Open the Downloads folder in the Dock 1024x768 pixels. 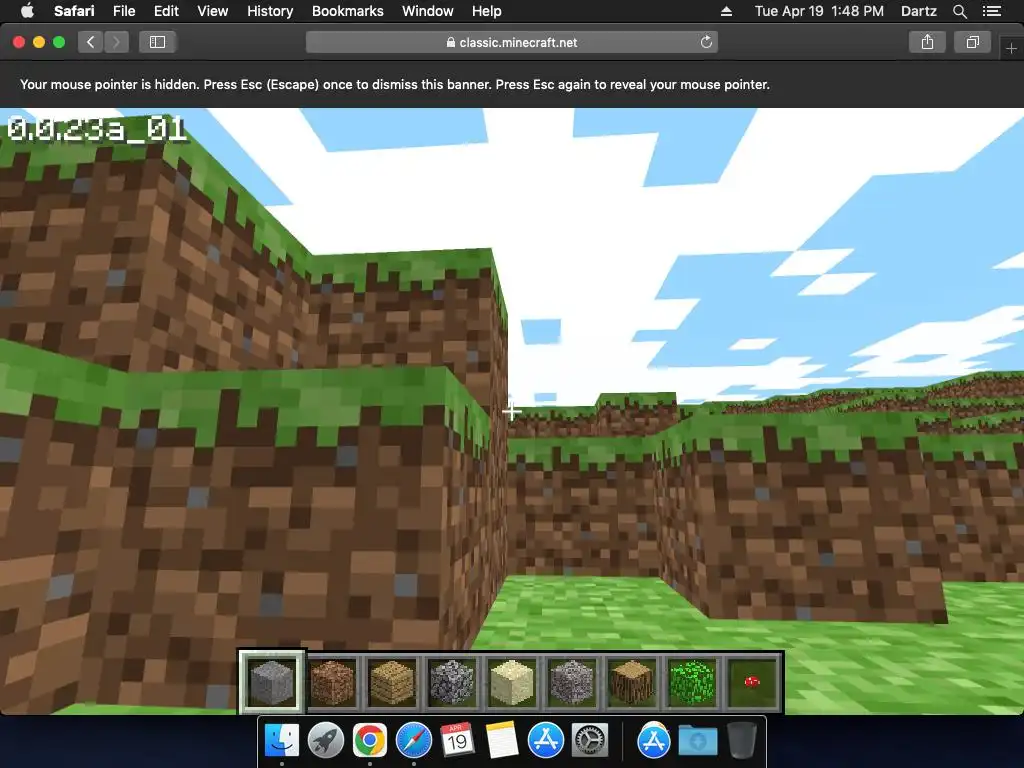697,741
